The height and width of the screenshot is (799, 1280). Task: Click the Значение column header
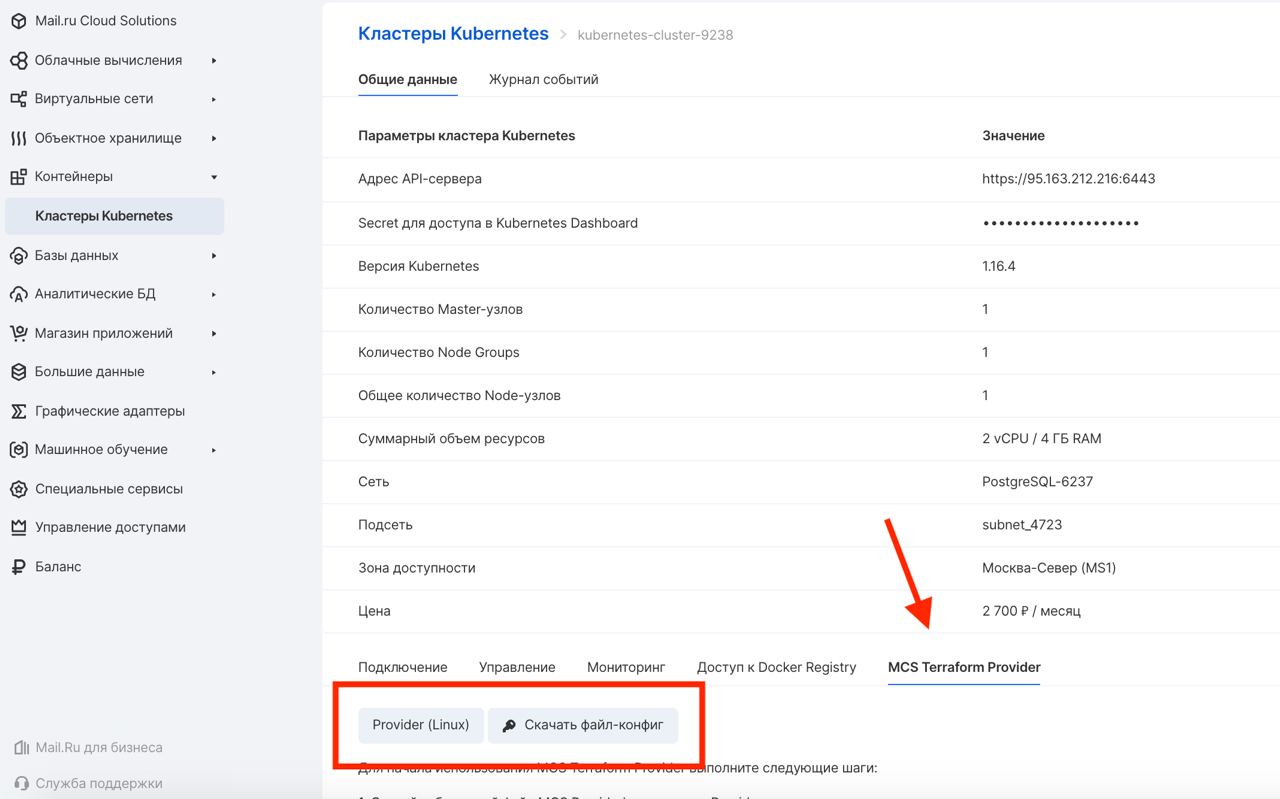point(1013,135)
